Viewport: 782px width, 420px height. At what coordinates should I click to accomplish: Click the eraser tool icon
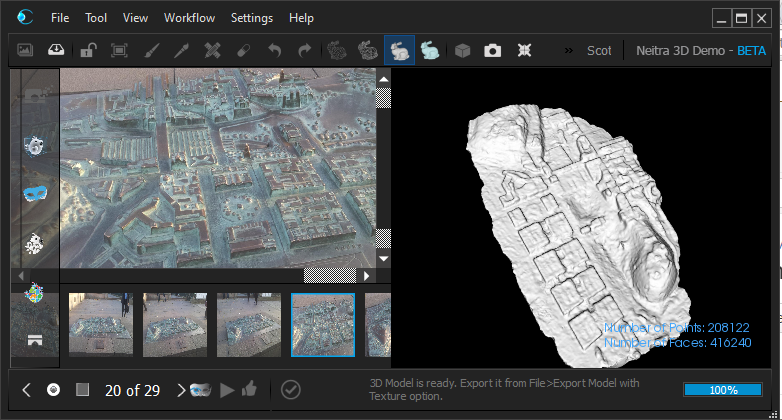coord(243,50)
